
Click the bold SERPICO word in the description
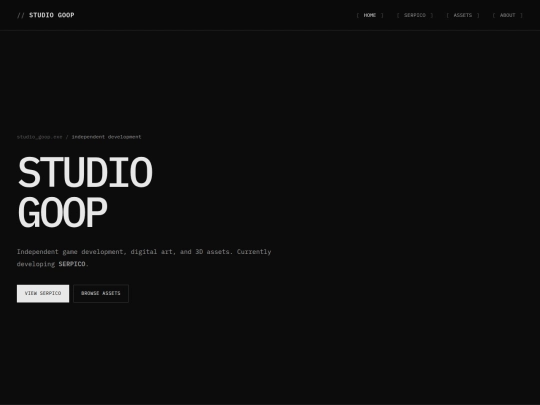pyautogui.click(x=72, y=264)
